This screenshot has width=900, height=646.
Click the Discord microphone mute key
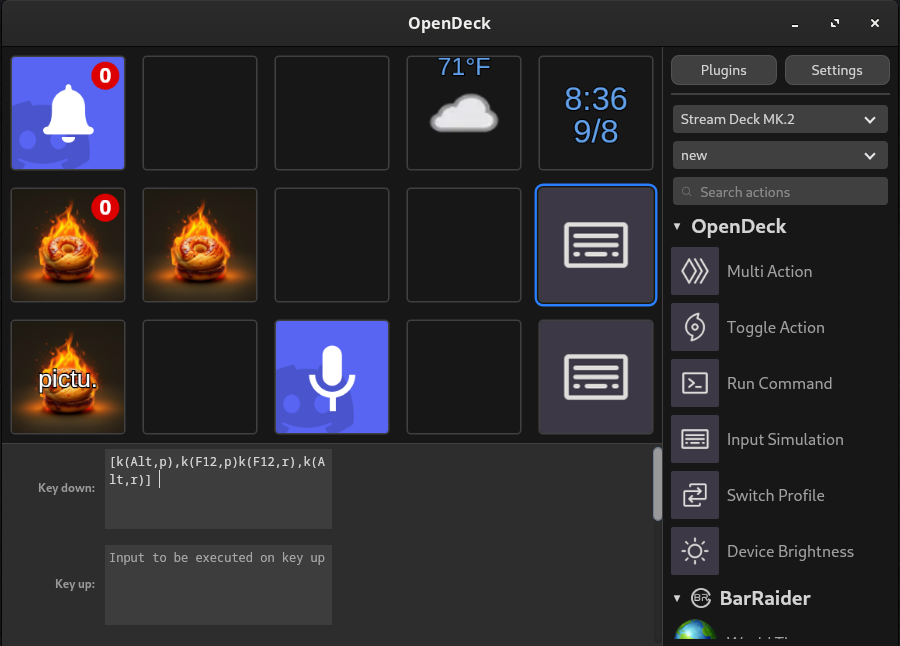tap(332, 377)
